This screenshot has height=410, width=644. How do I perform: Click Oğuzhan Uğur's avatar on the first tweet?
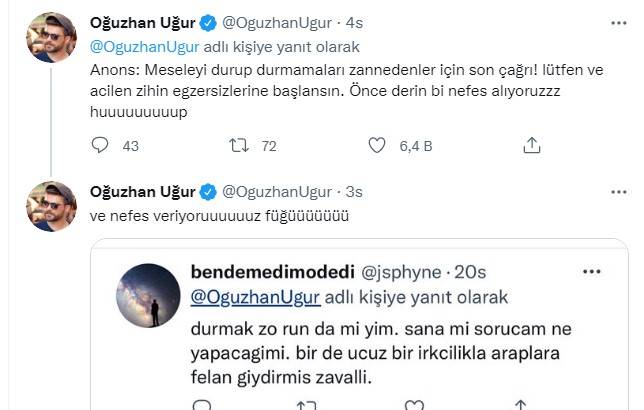51,39
